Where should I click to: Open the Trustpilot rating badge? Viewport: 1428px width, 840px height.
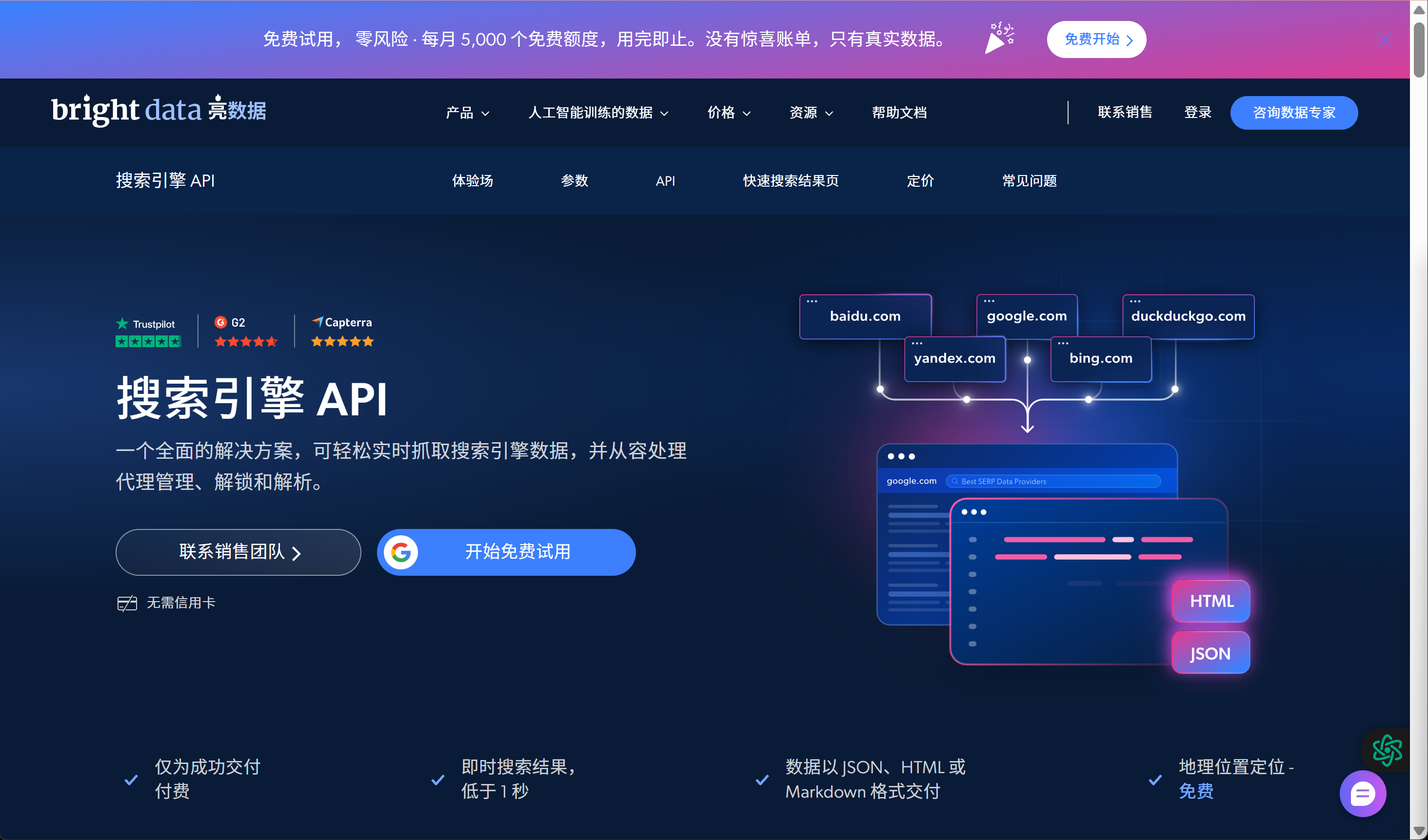click(148, 332)
